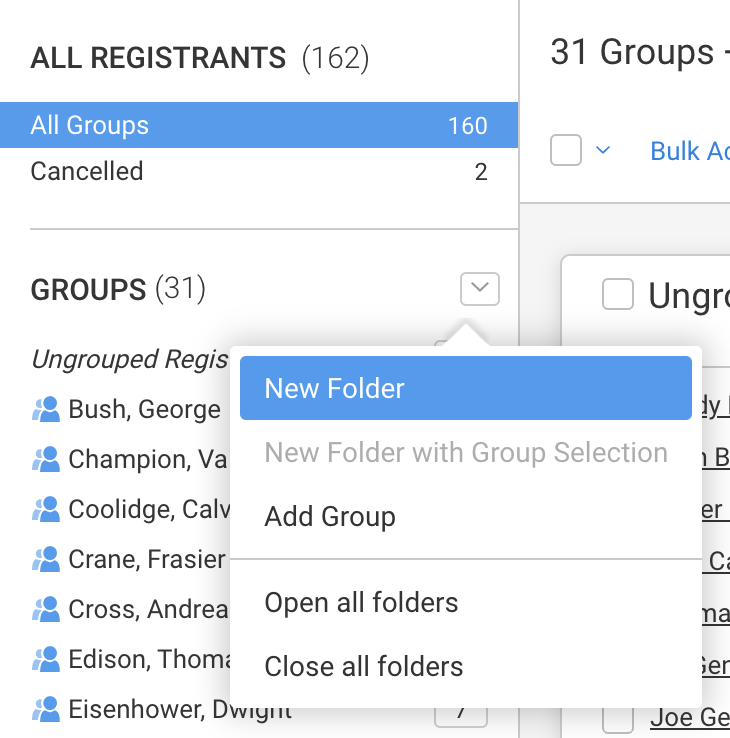The height and width of the screenshot is (738, 730).
Task: Click the group icon beside Champion
Action: click(46, 459)
